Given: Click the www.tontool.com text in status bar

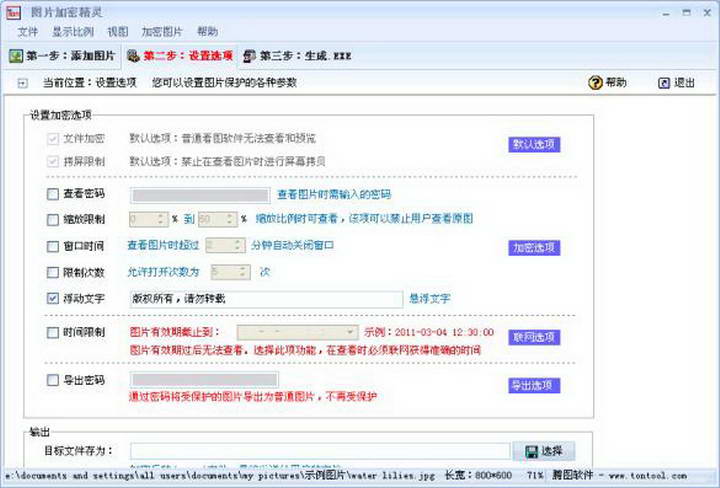Looking at the screenshot, I should [647, 477].
